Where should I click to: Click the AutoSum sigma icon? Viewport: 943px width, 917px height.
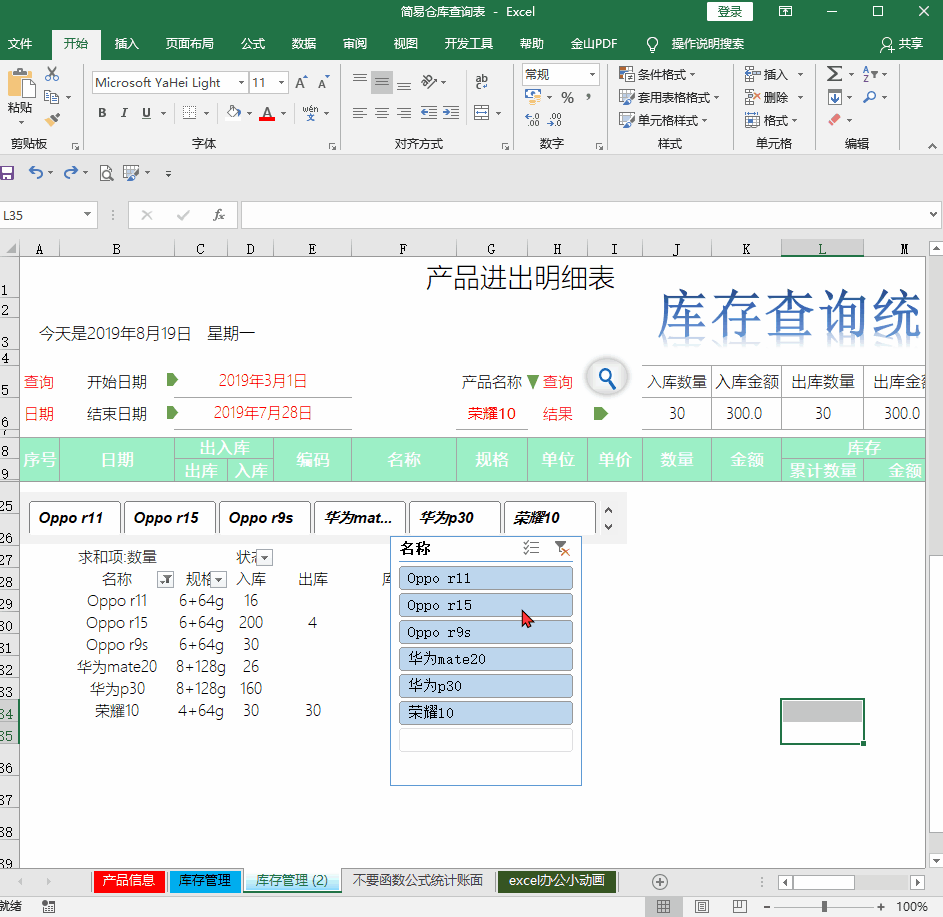tap(834, 74)
